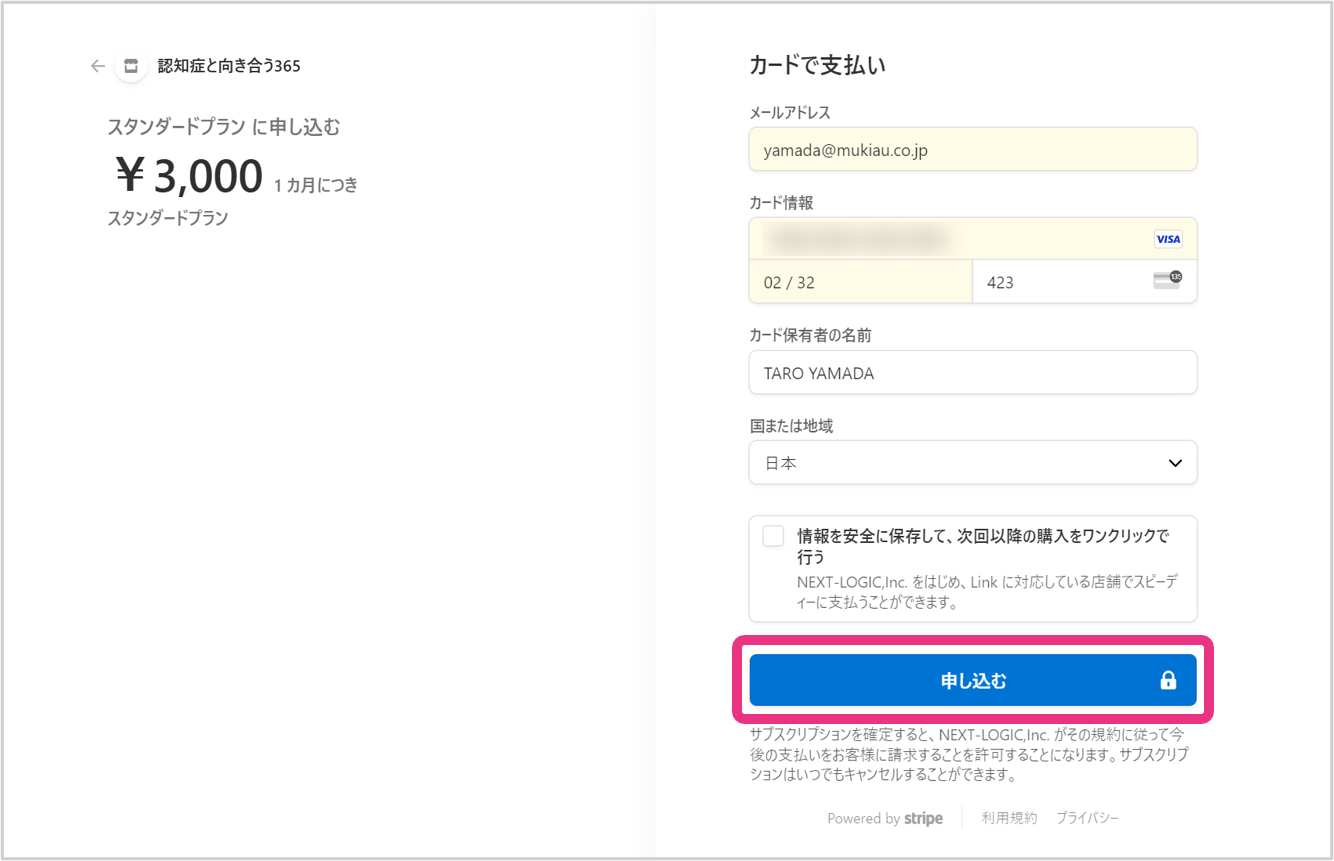Click the CVC card illustration icon

[1166, 280]
